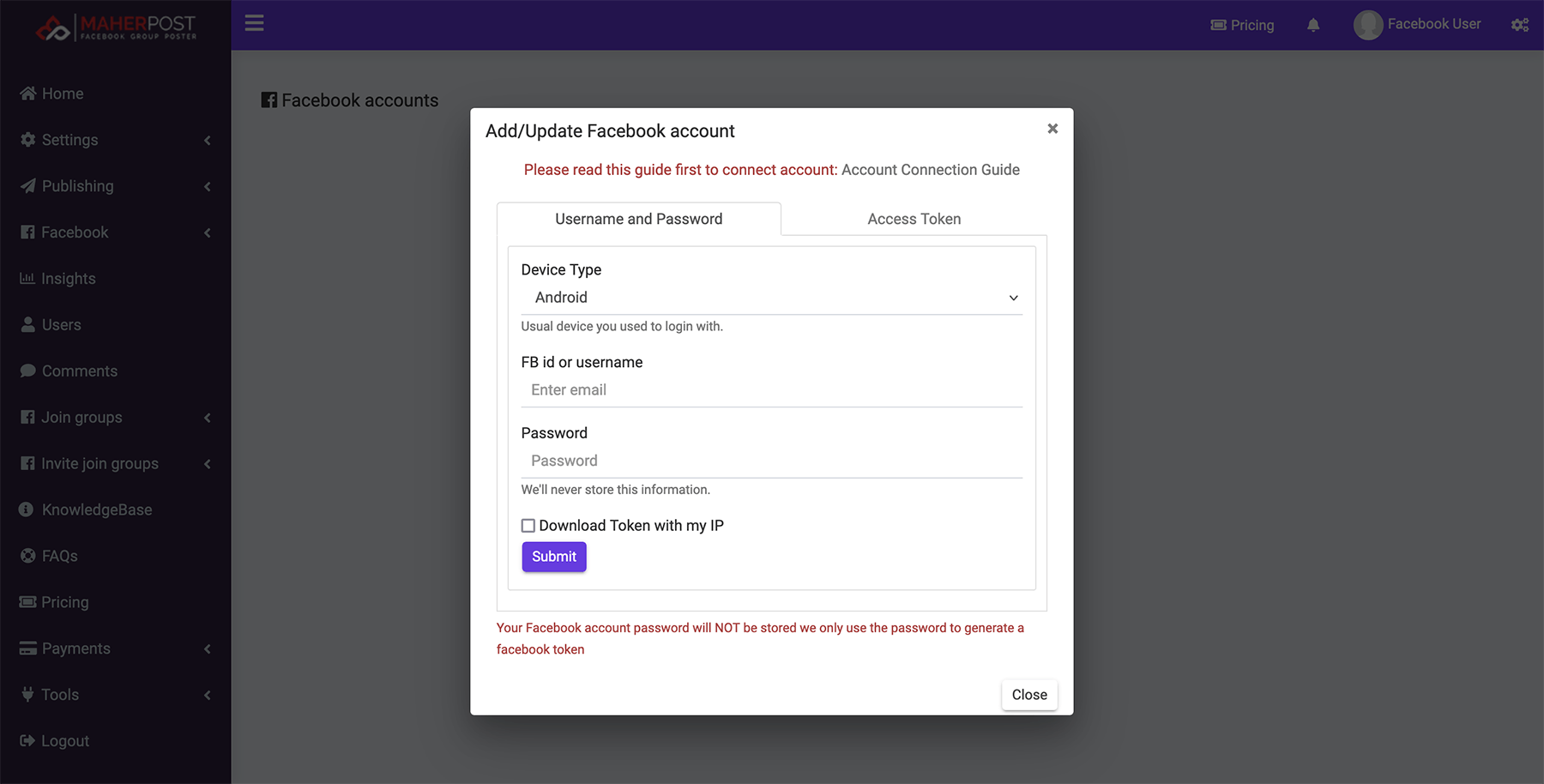The height and width of the screenshot is (784, 1544).
Task: Open FAQs menu item
Action: tap(60, 556)
